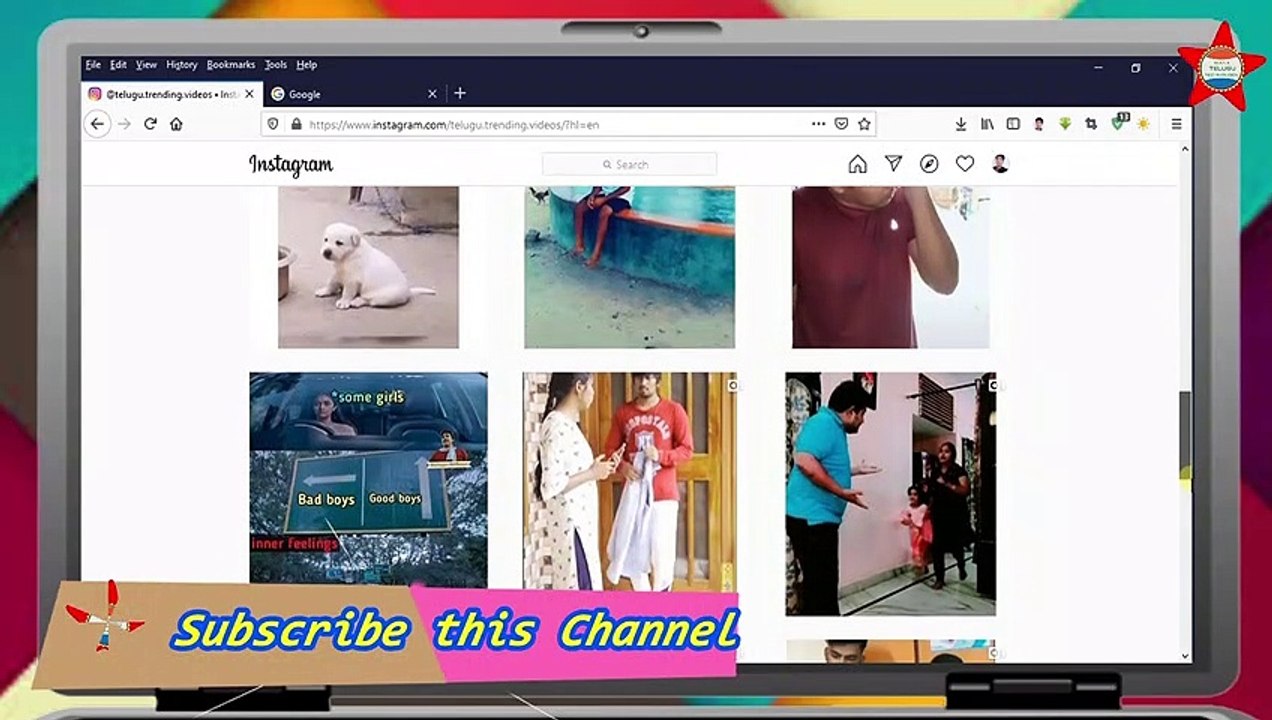Click the crop screenshot extension icon
Image resolution: width=1272 pixels, height=720 pixels.
point(1091,124)
